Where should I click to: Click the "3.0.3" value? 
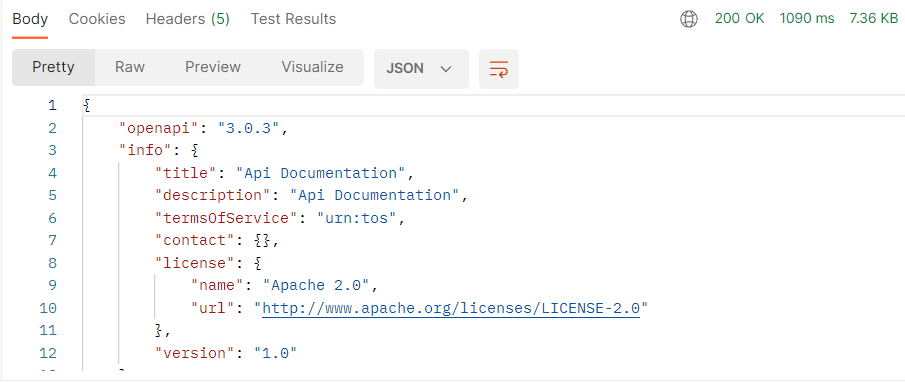(248, 128)
